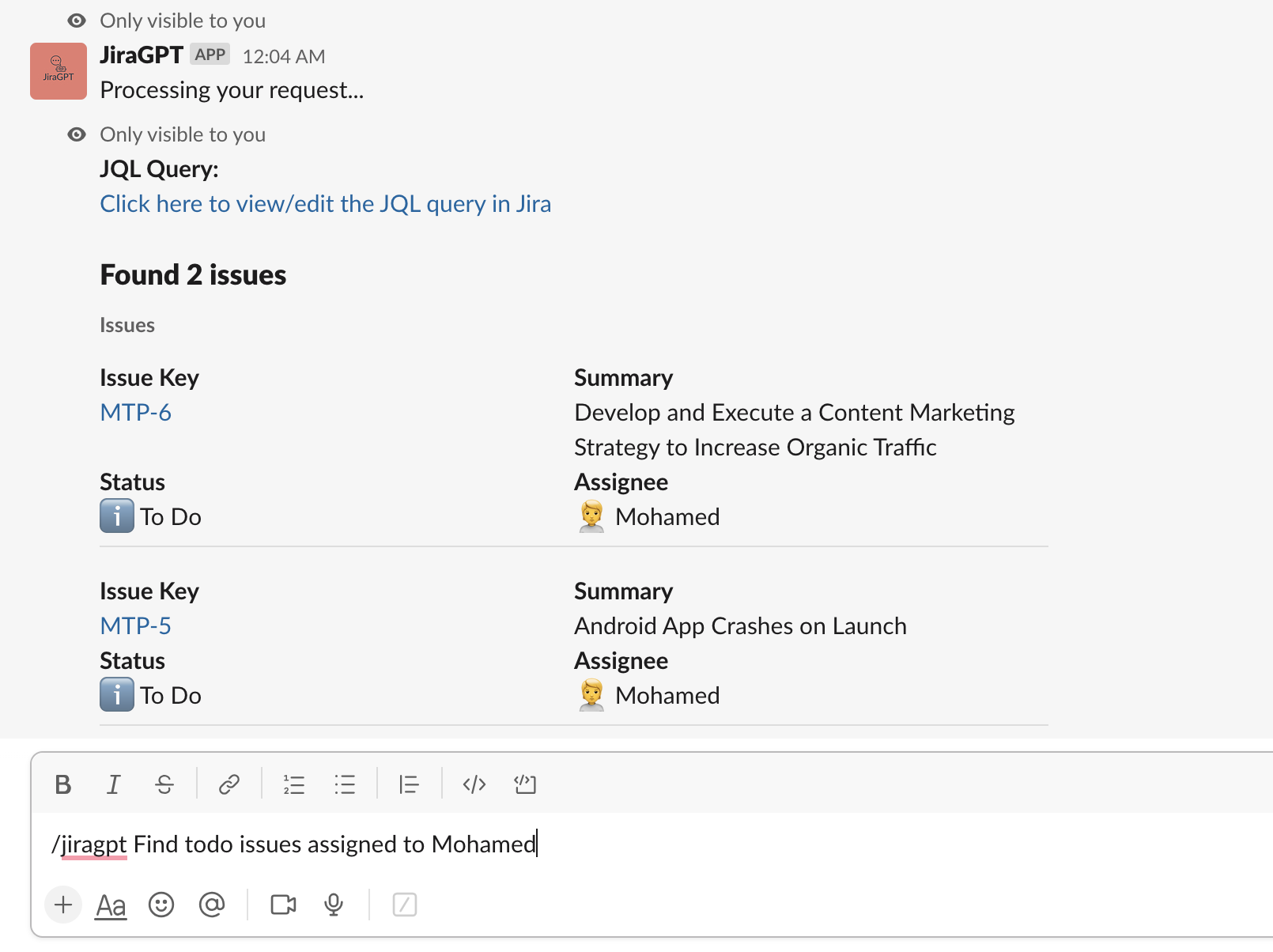Click the 12:04 AM message timestamp
The width and height of the screenshot is (1273, 952).
point(284,56)
